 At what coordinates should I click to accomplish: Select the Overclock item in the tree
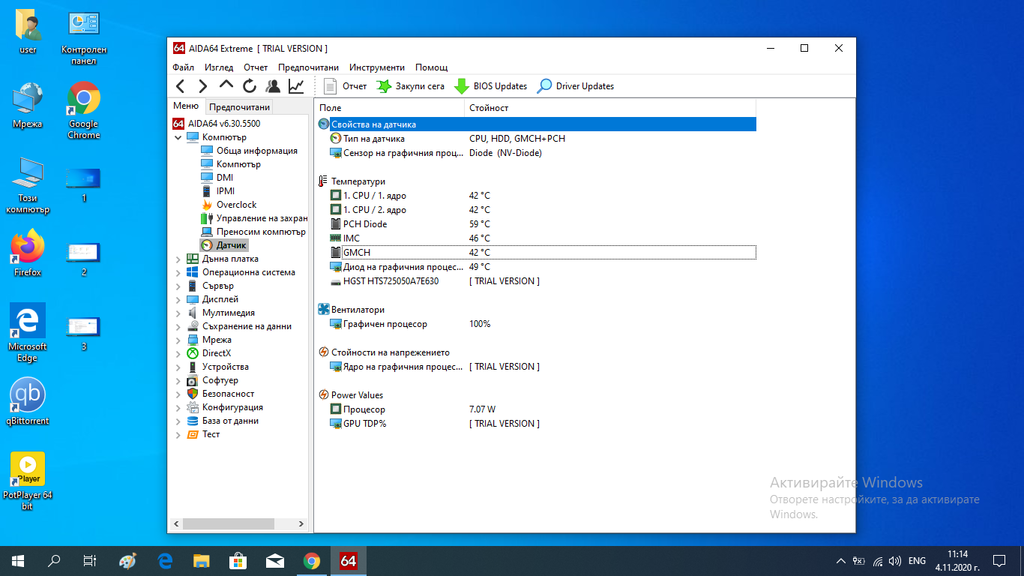[x=236, y=205]
